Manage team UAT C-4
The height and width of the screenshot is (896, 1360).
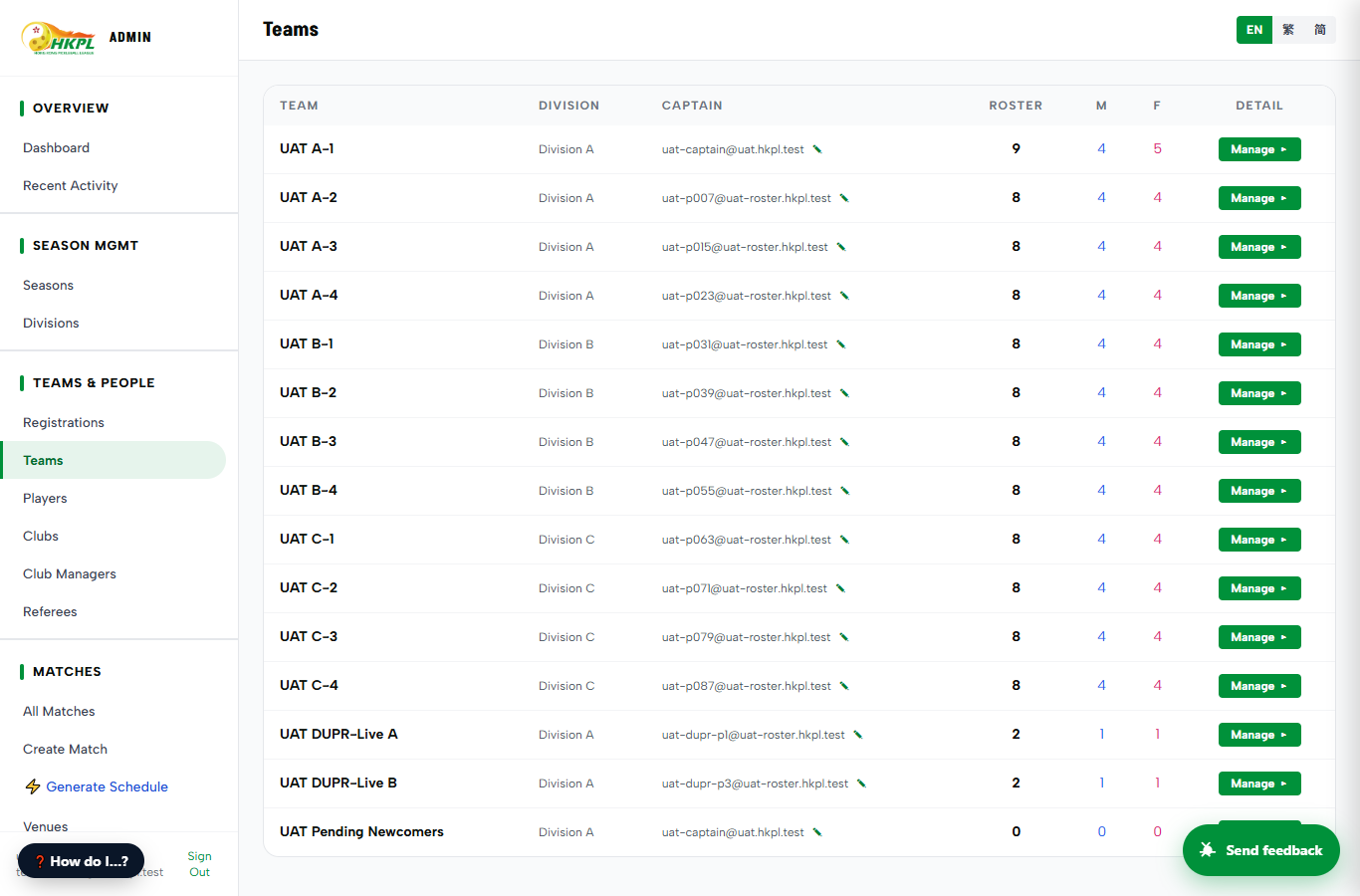pyautogui.click(x=1259, y=686)
